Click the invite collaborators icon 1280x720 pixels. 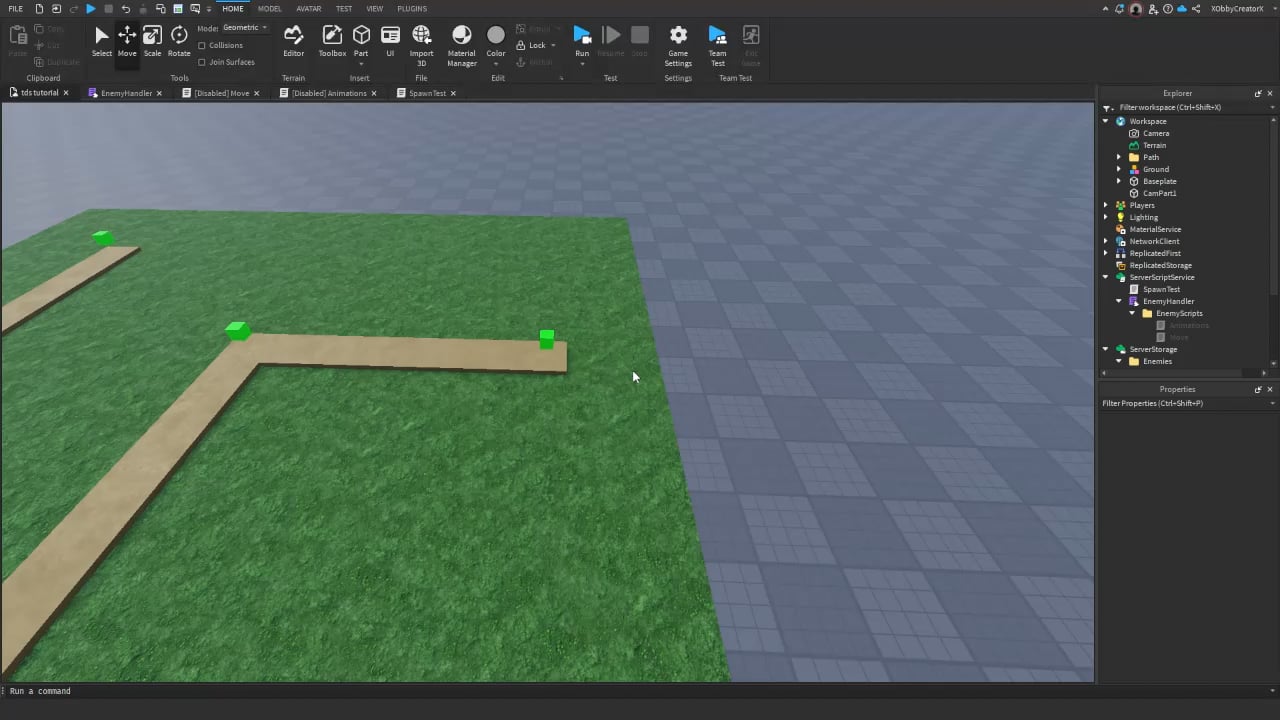pos(1152,9)
